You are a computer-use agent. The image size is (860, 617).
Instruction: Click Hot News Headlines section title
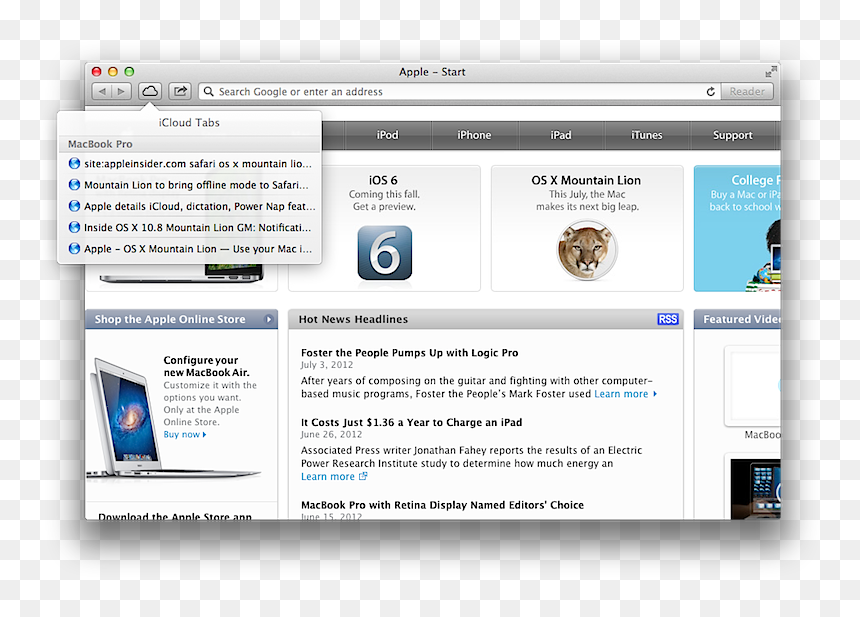pos(353,319)
